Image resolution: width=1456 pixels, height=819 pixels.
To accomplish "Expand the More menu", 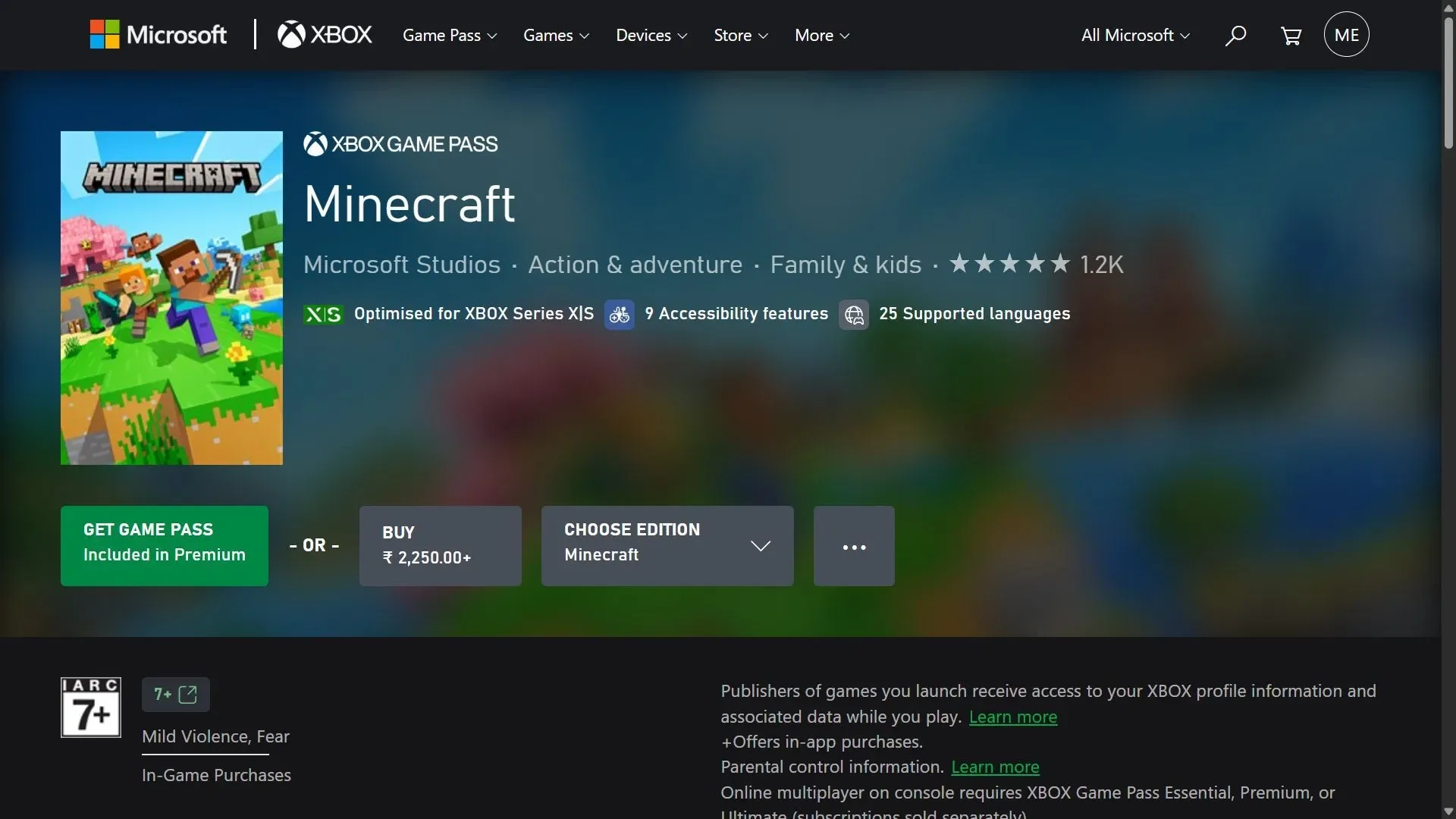I will (822, 36).
